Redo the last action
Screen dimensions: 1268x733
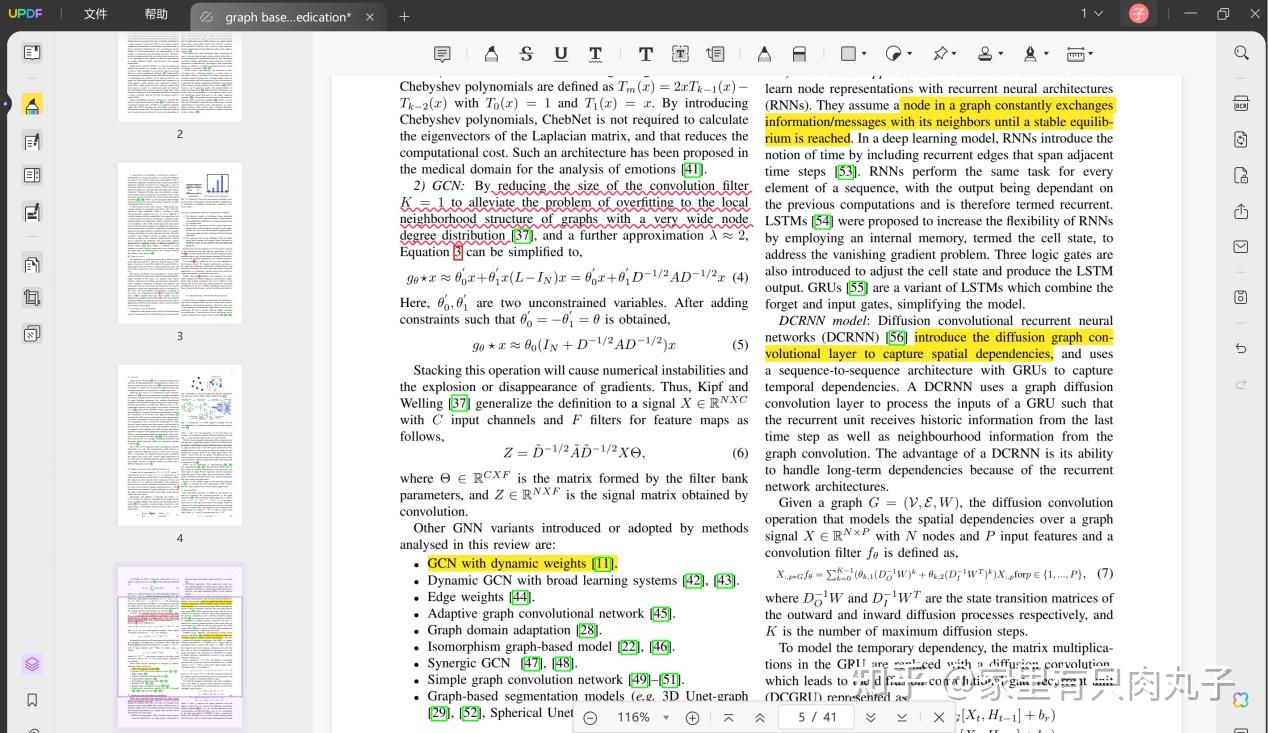point(1241,384)
